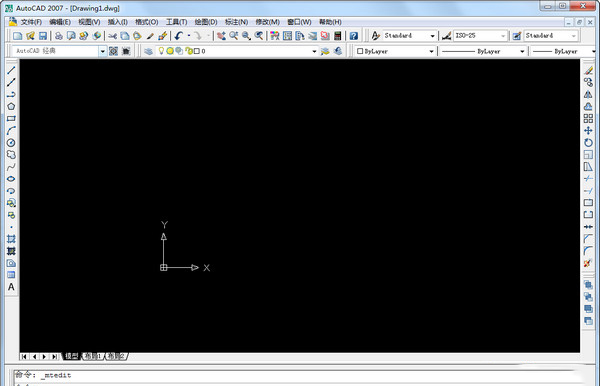Viewport: 600px width, 386px height.
Task: Open the AutoCAD 经典 workspace dropdown
Action: pyautogui.click(x=103, y=51)
